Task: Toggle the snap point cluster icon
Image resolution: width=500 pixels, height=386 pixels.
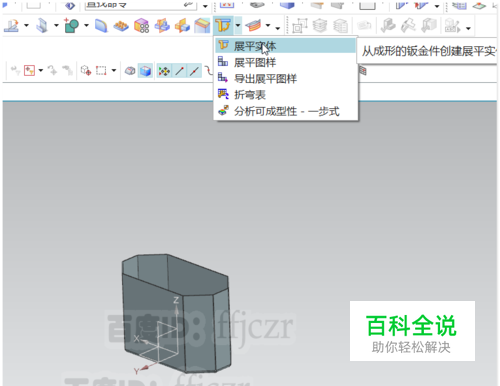Action: 164,71
